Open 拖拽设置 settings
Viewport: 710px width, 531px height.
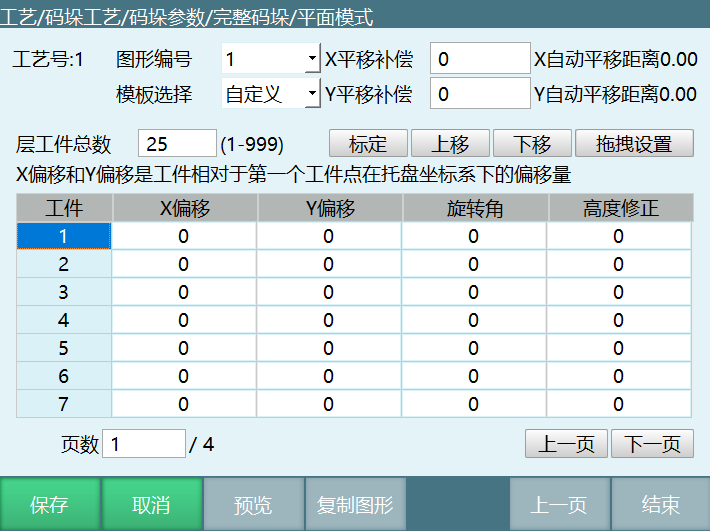633,143
